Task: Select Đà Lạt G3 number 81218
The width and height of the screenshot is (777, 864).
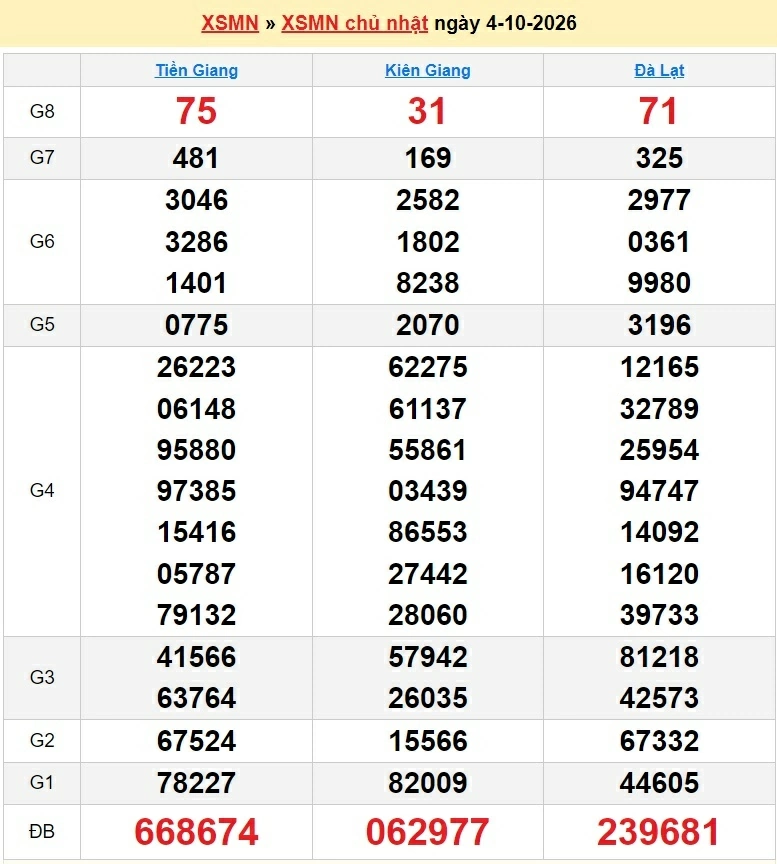Action: click(x=659, y=657)
